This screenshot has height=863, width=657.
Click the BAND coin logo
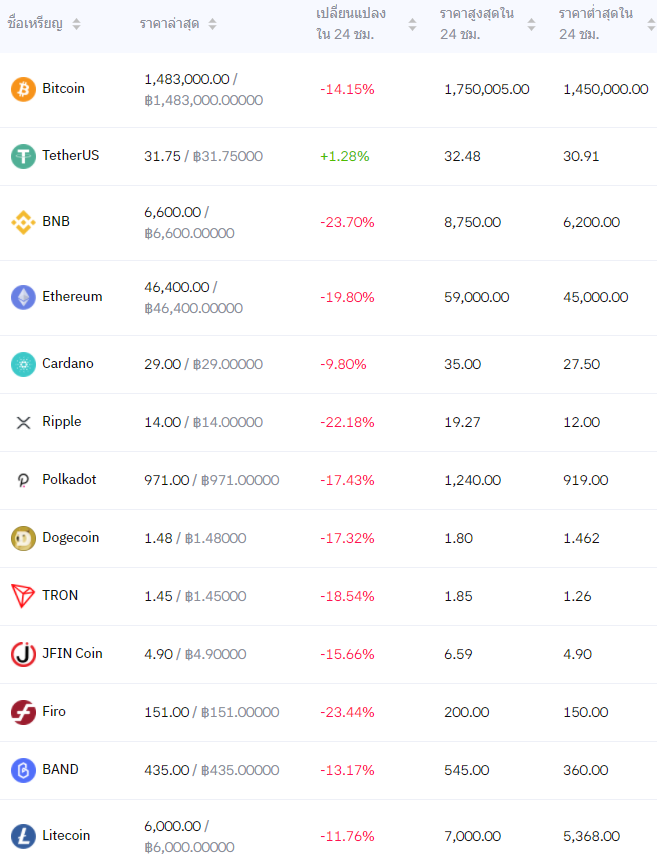coord(23,770)
